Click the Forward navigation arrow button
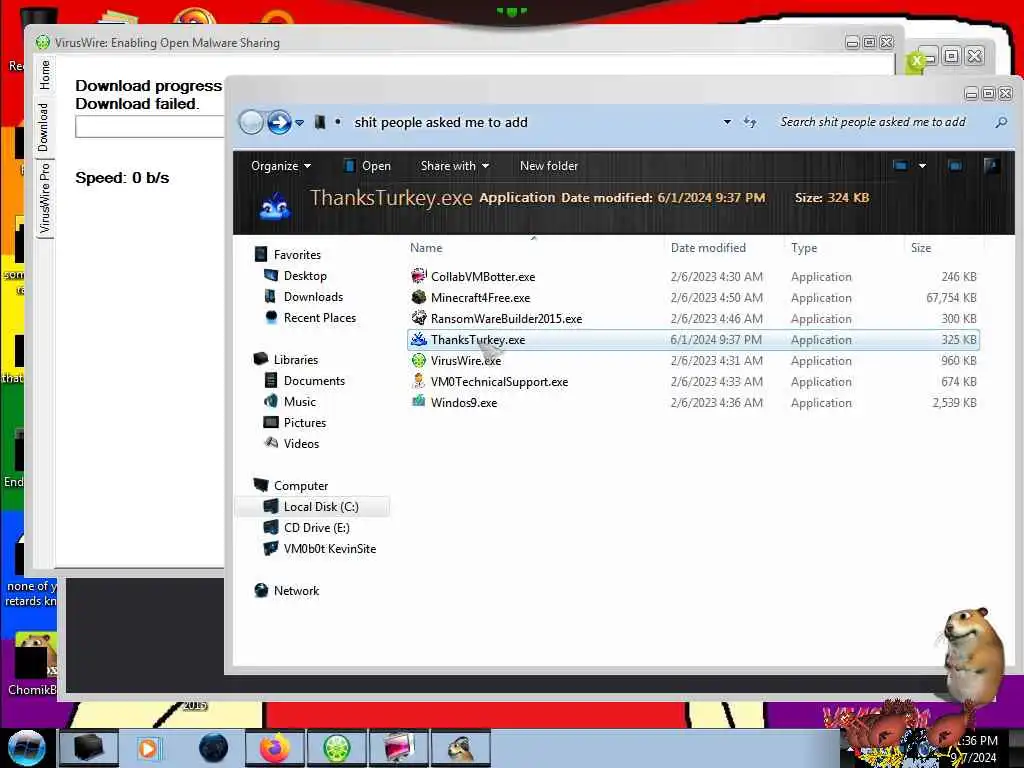The image size is (1024, 768). (x=279, y=122)
